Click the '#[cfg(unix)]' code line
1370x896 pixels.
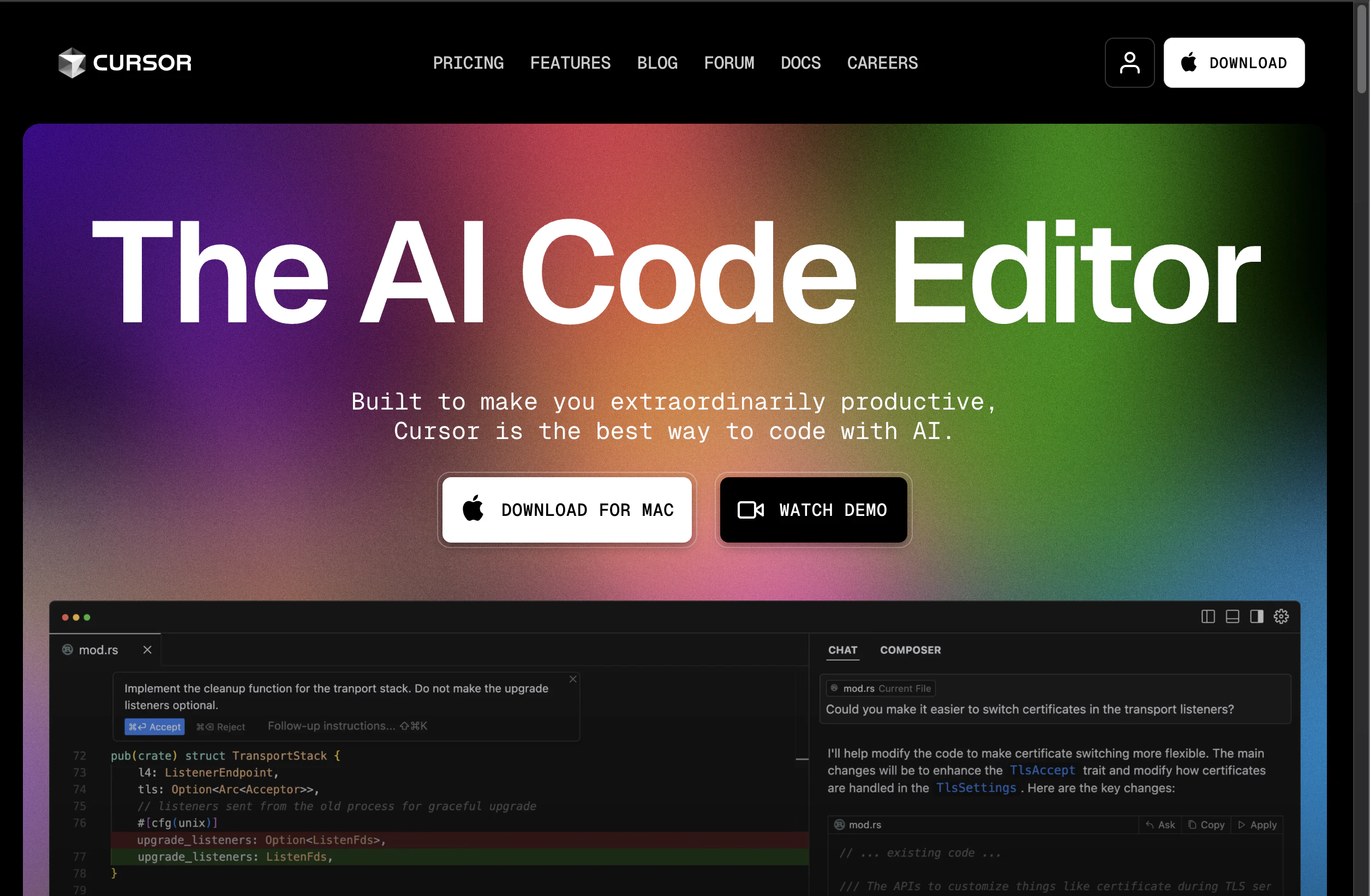click(x=177, y=823)
